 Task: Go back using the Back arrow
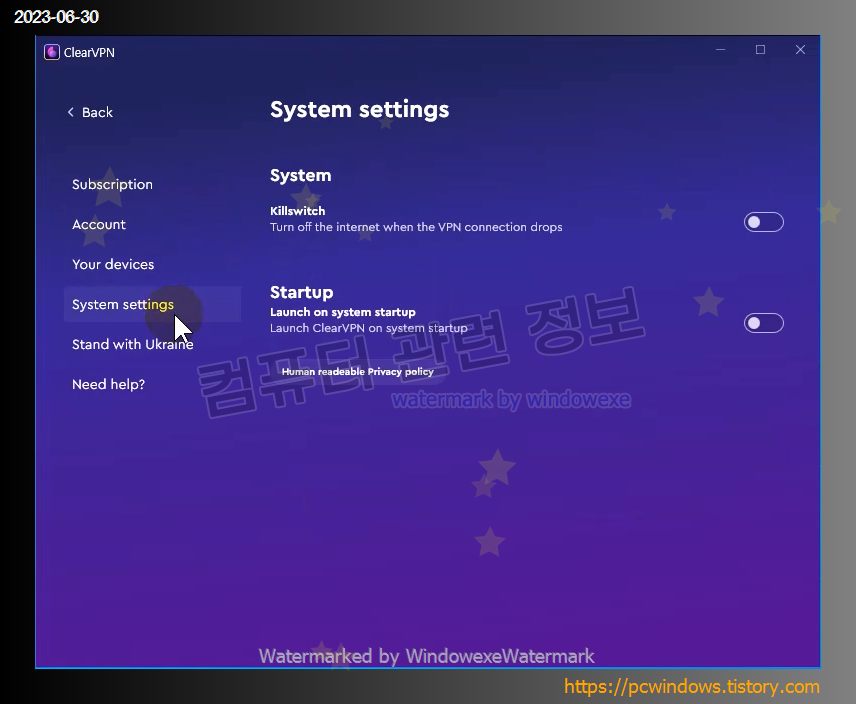(90, 112)
